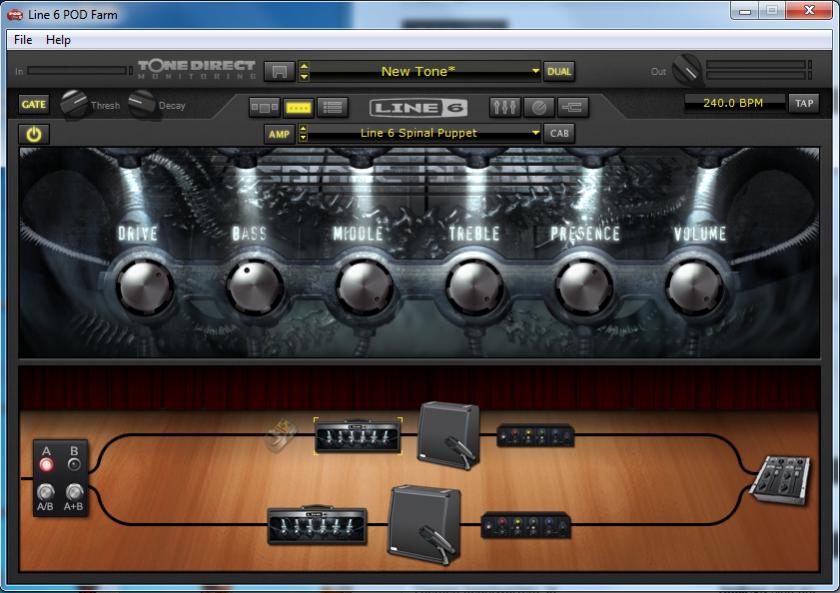Click the Treble knob on the amp
840x593 pixels.
[475, 287]
